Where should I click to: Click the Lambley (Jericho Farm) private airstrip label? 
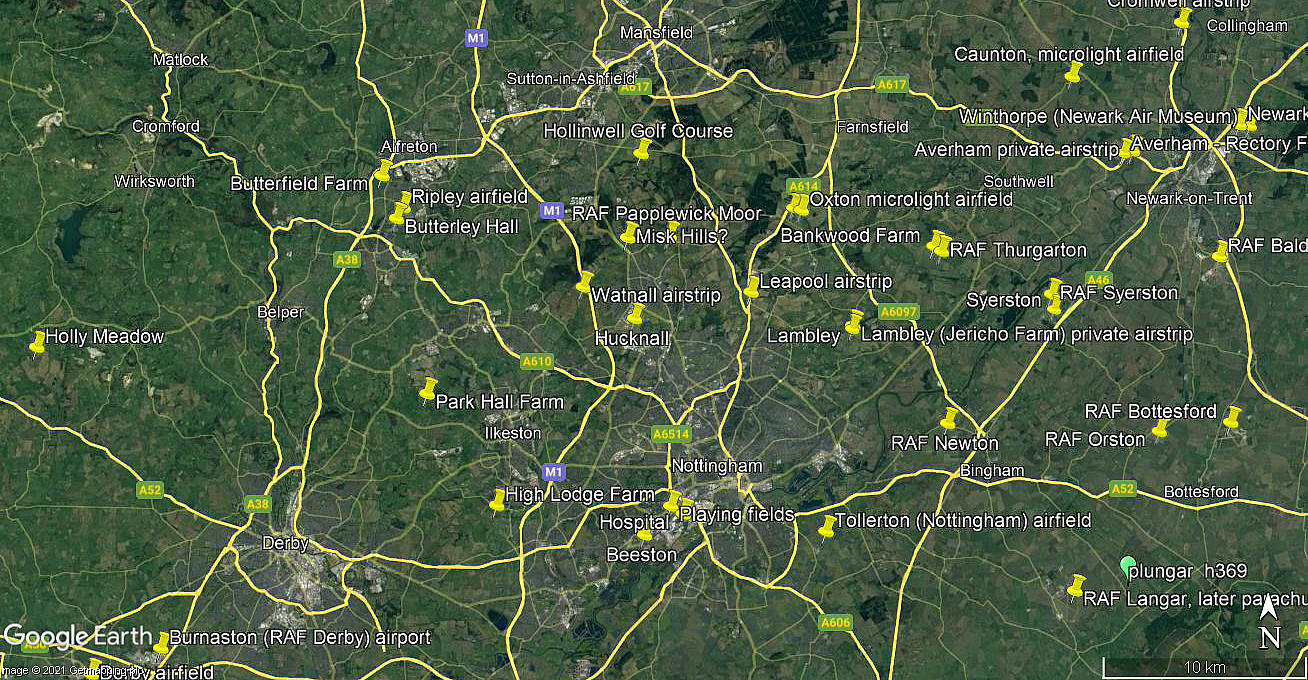click(x=1026, y=334)
